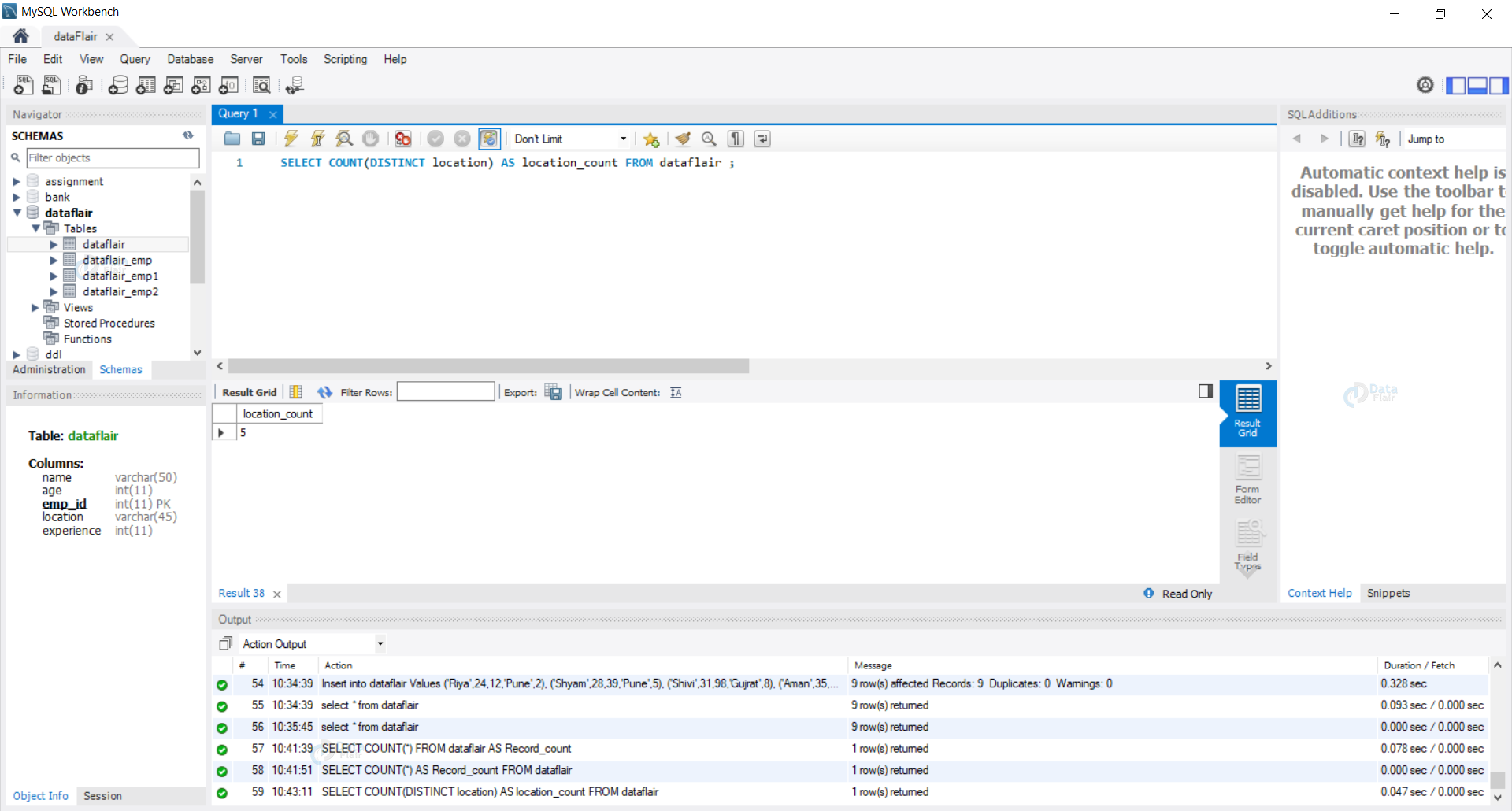Open the Scripting menu
Viewport: 1512px width, 811px height.
345,59
